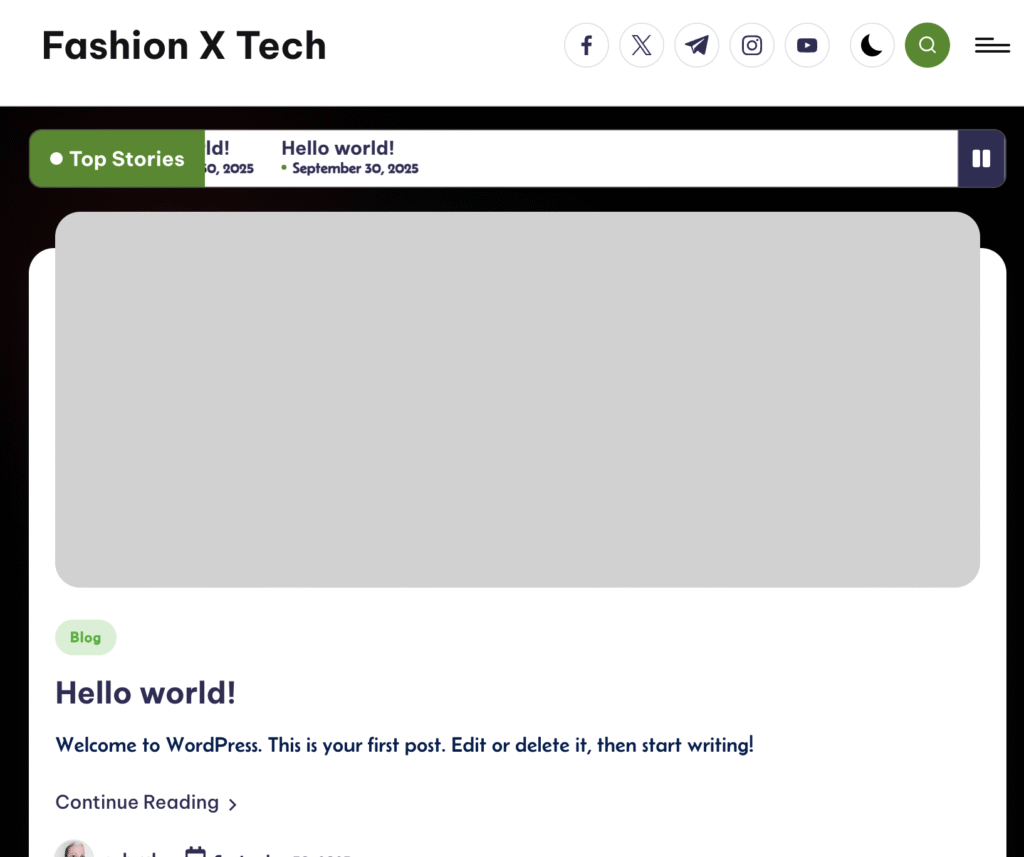Select the Blog category tag
This screenshot has height=857, width=1024.
[x=85, y=637]
